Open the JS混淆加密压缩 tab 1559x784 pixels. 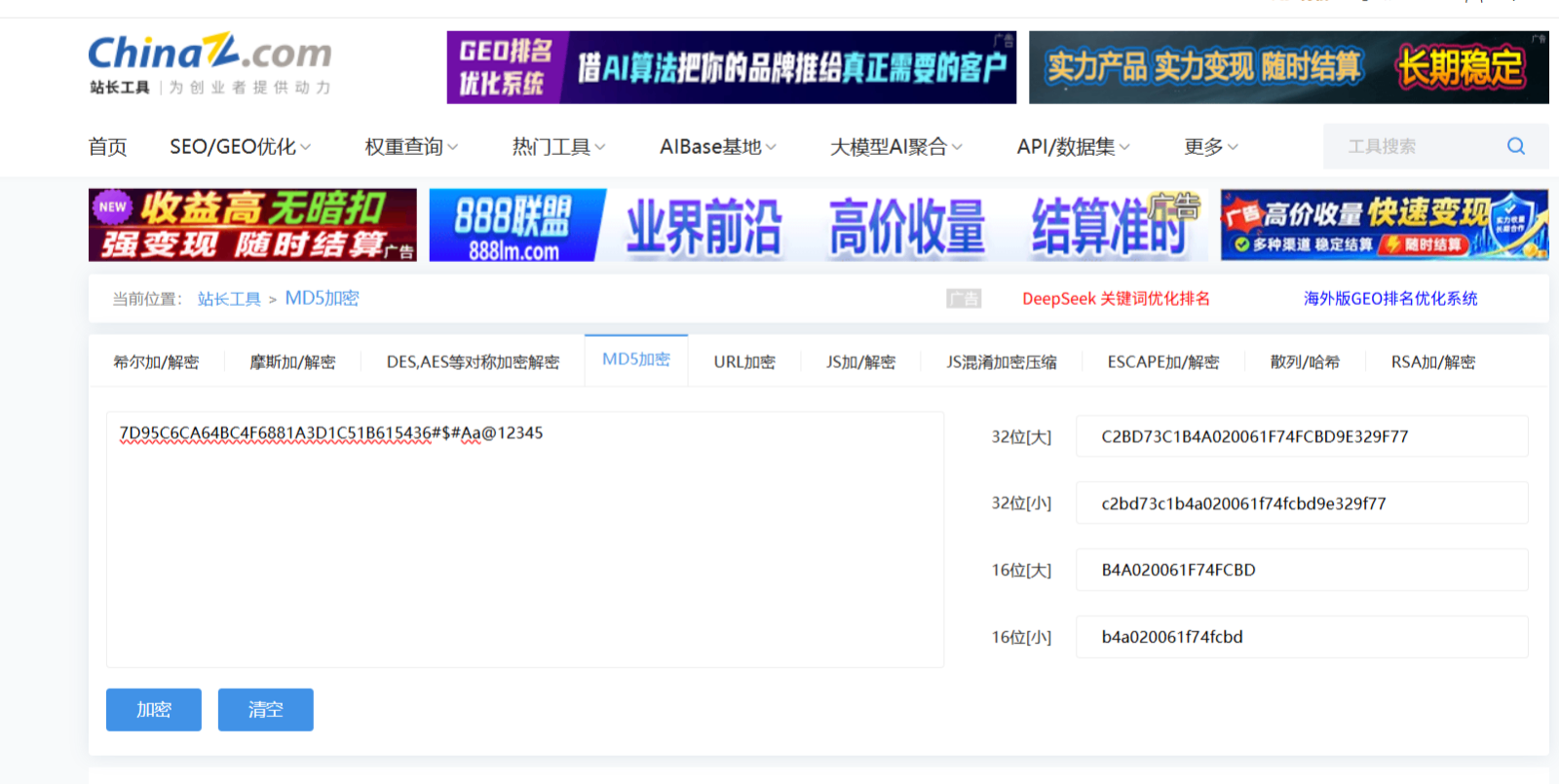pyautogui.click(x=1002, y=362)
